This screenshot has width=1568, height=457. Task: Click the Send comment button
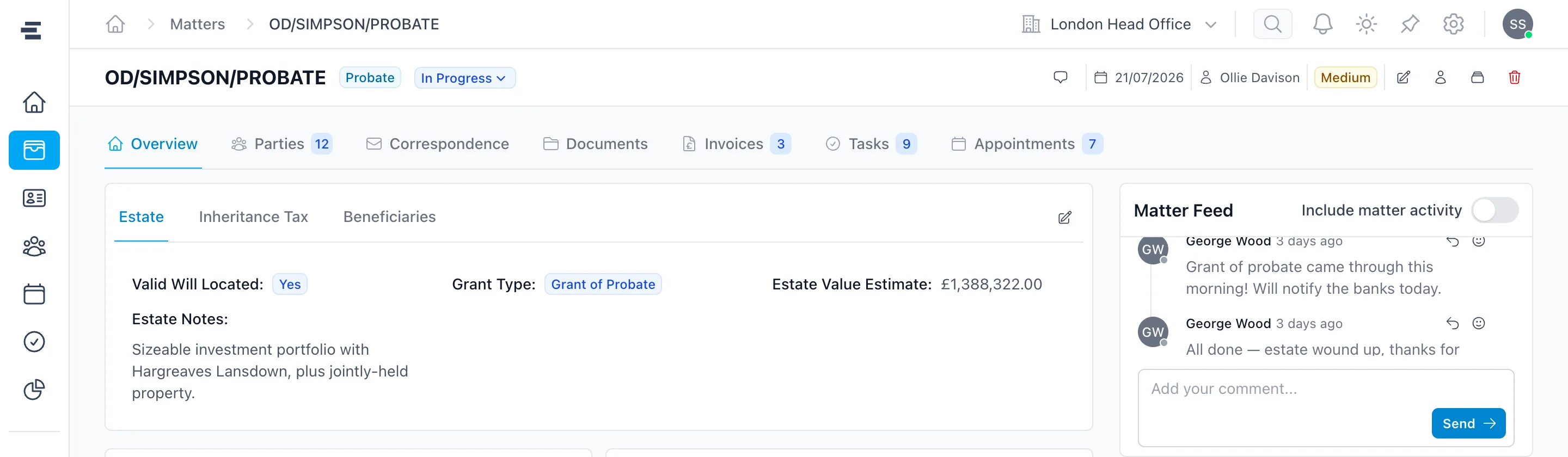(x=1468, y=423)
